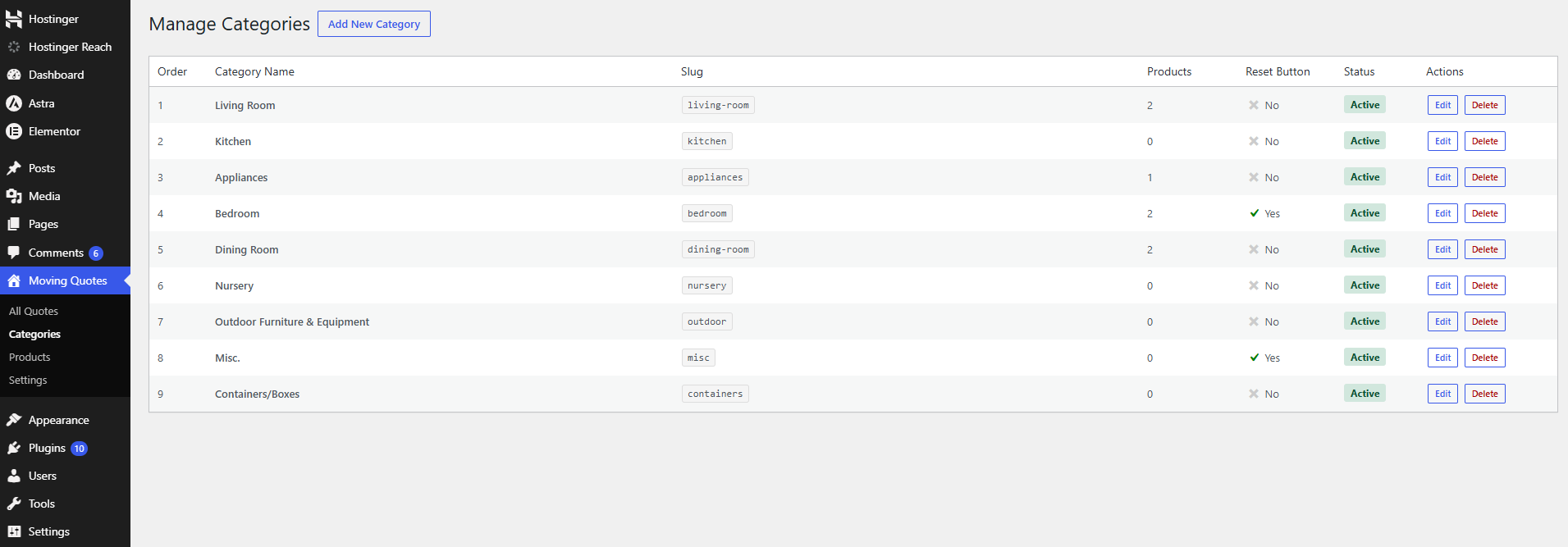
Task: Click the Pages icon in sidebar
Action: 14,224
